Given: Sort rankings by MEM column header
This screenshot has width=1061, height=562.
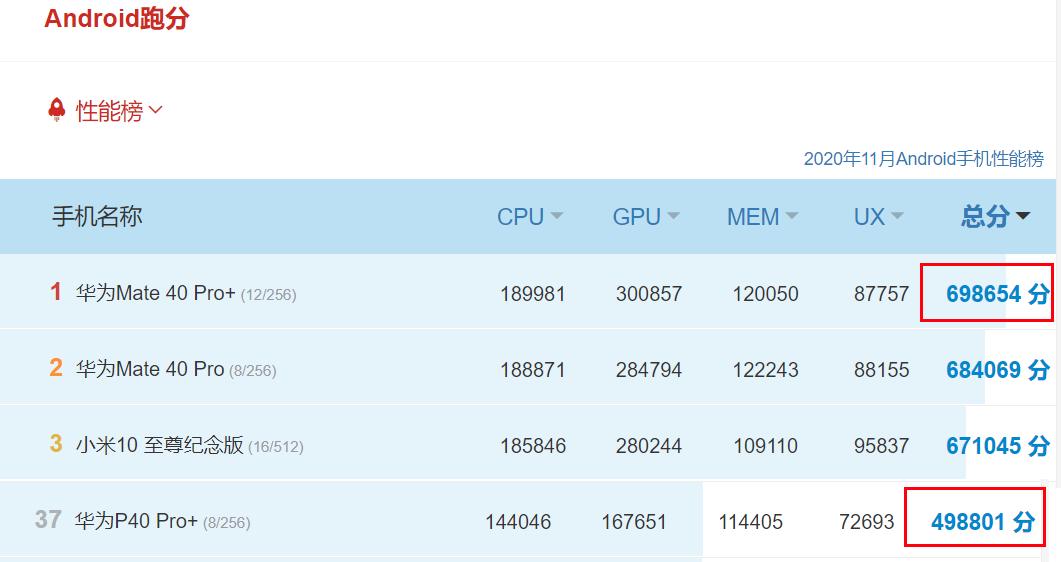Looking at the screenshot, I should coord(761,217).
